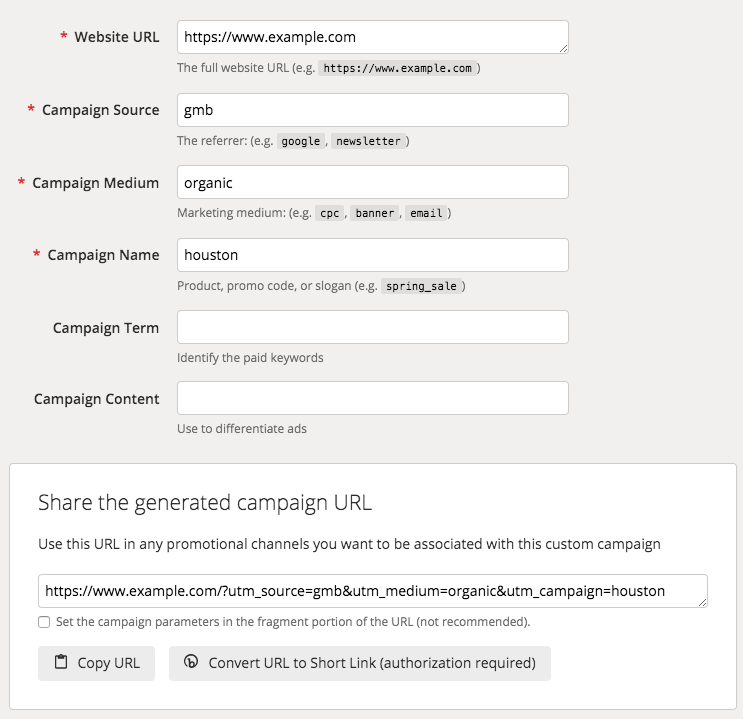Click the Website URL label
Image resolution: width=743 pixels, height=719 pixels.
coord(117,37)
